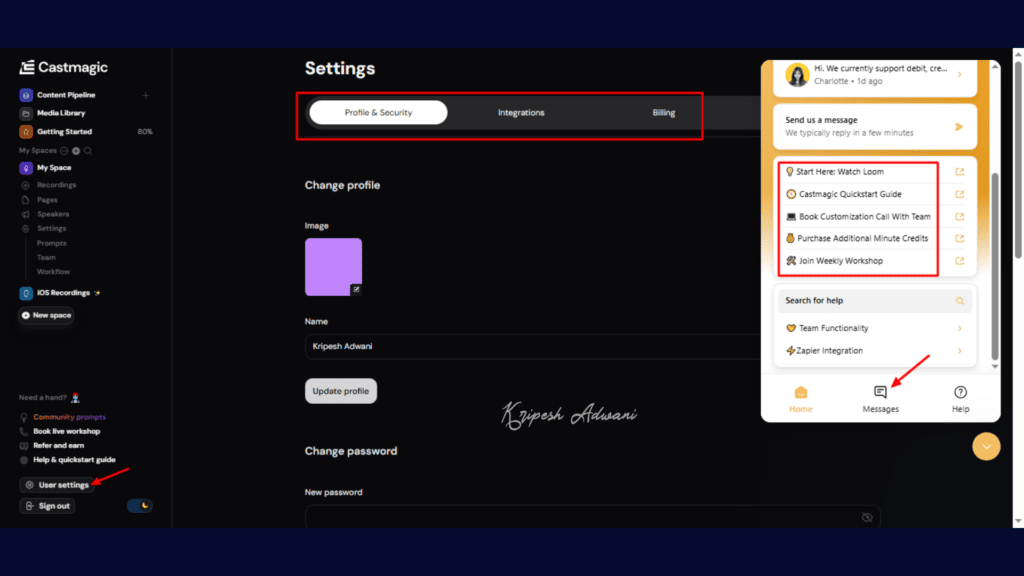1024x576 pixels.
Task: Open the Billing tab
Action: coord(663,113)
